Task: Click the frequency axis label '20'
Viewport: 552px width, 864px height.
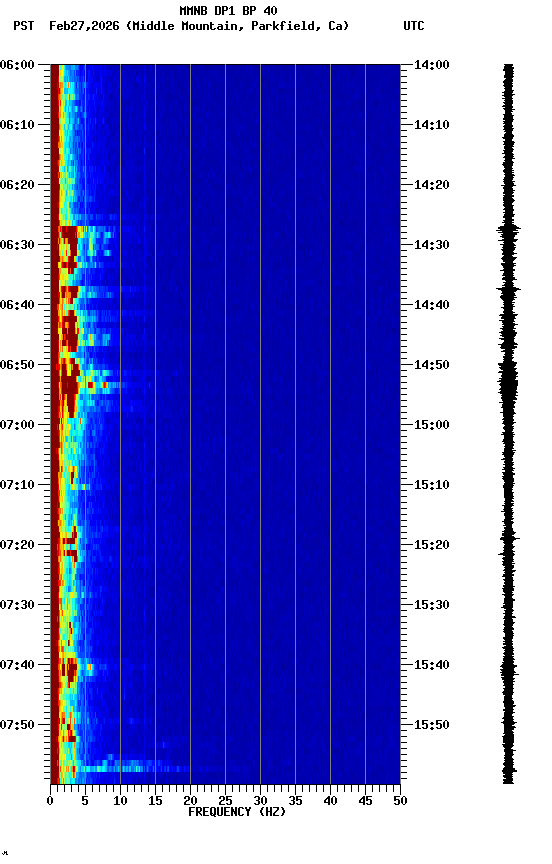Action: click(x=190, y=801)
